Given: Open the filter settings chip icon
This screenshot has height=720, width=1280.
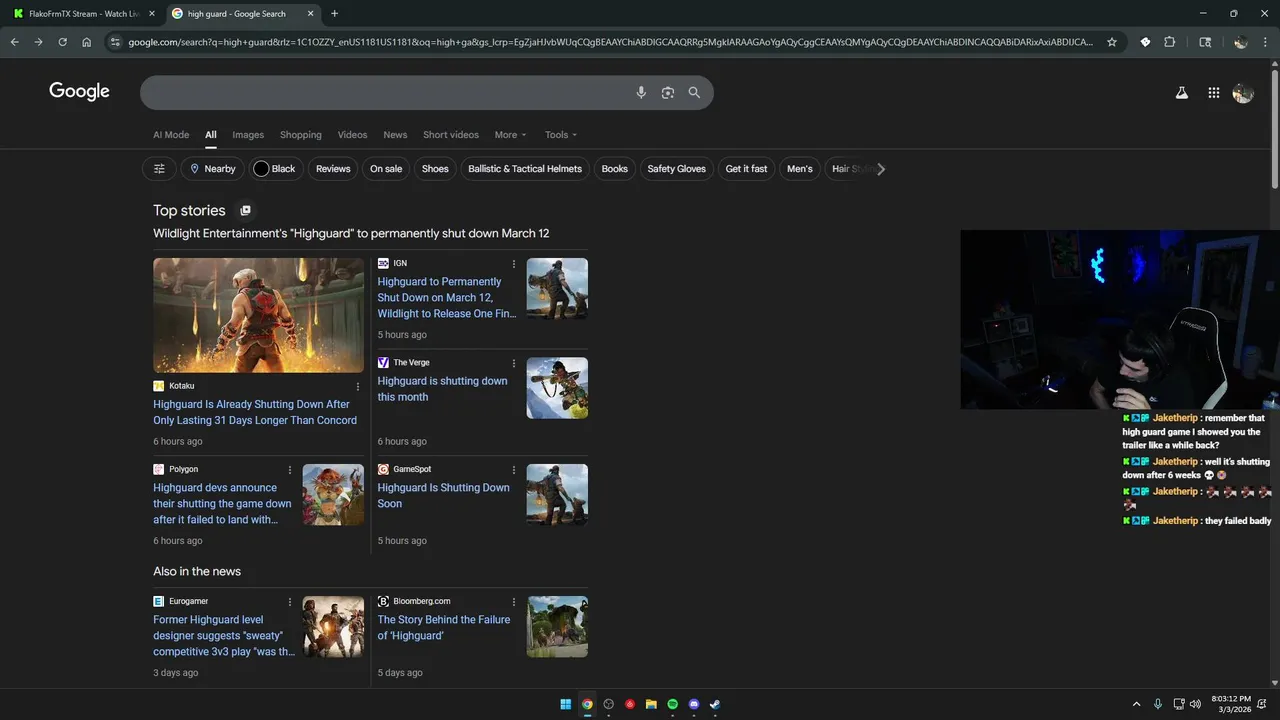Looking at the screenshot, I should pyautogui.click(x=159, y=169).
